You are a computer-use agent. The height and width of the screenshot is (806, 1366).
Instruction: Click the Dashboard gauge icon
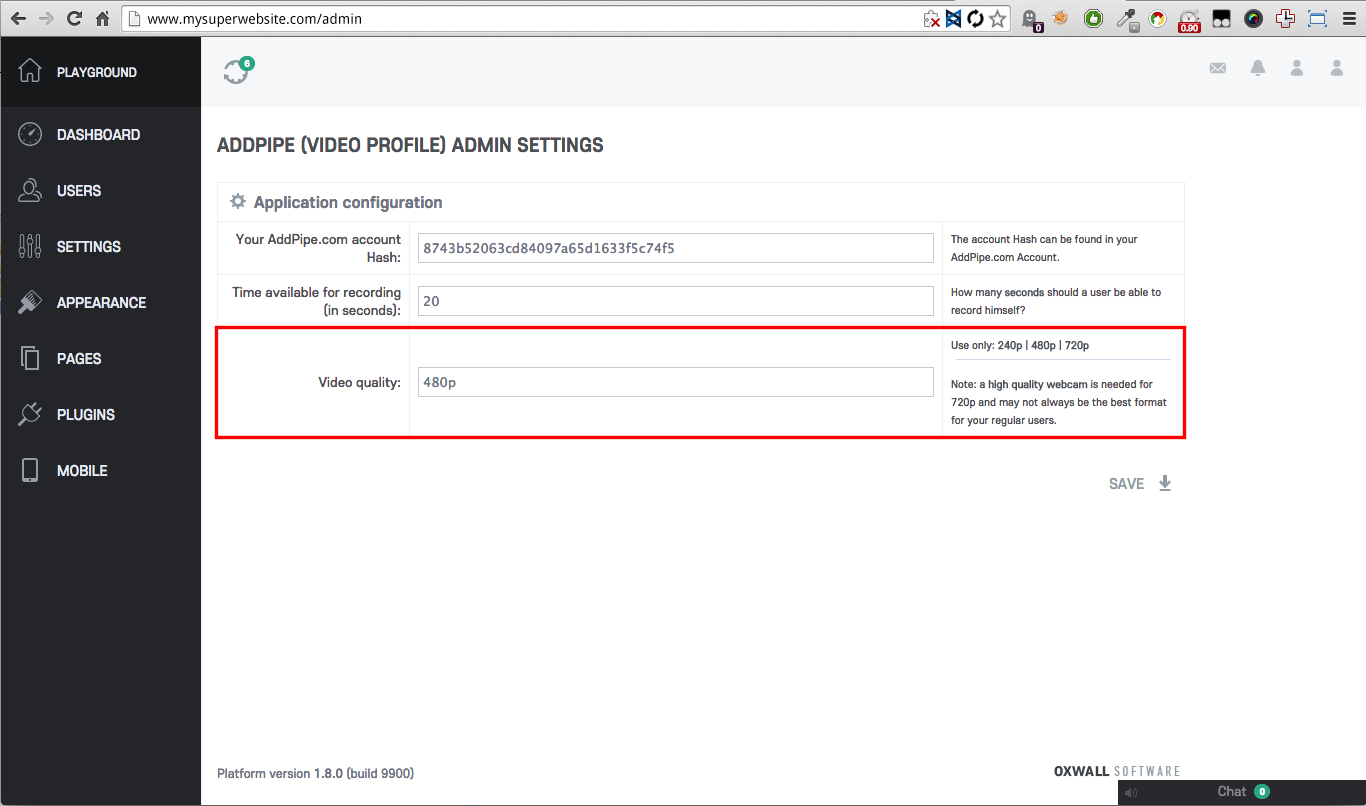30,135
